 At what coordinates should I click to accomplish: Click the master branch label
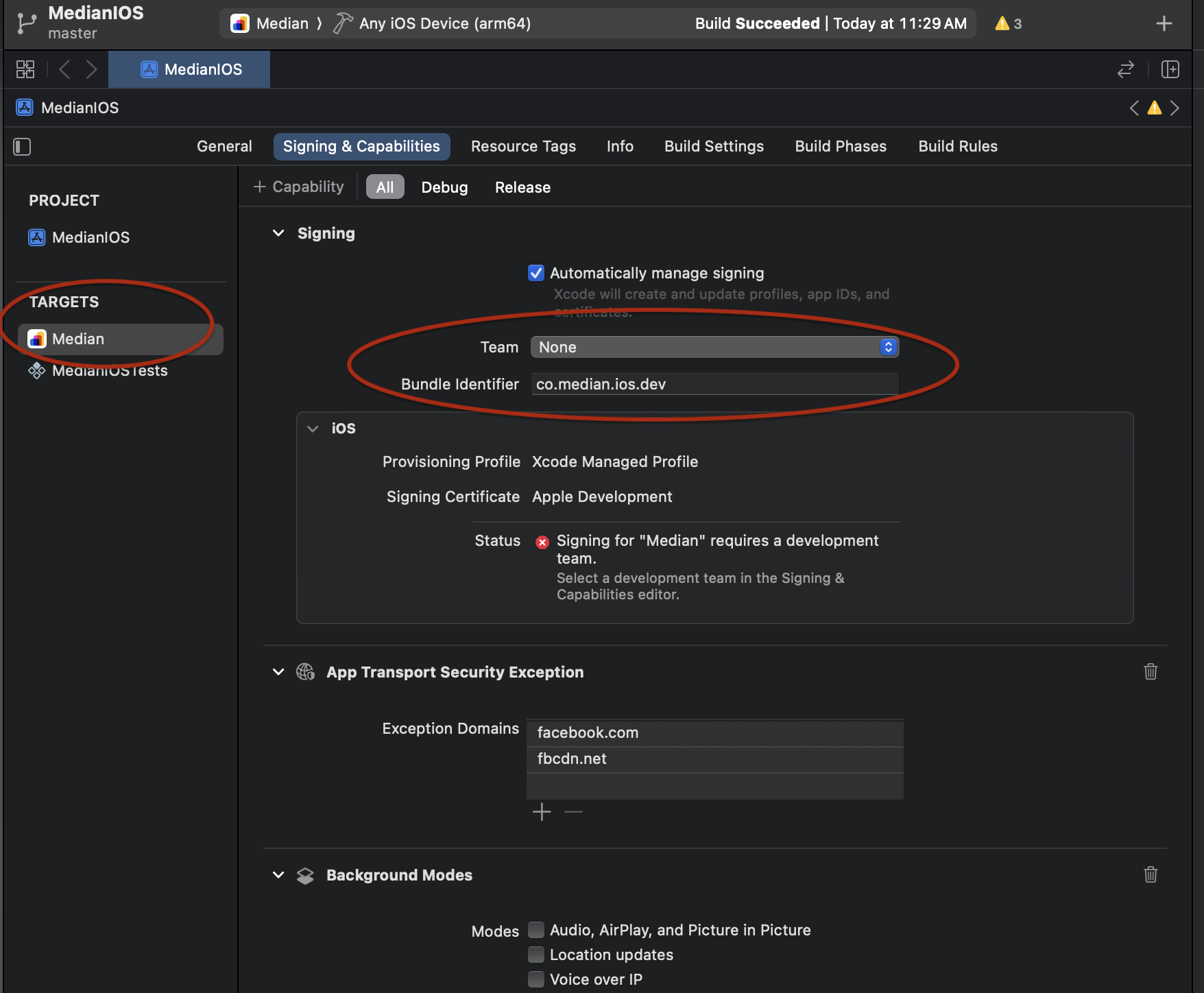[x=73, y=33]
